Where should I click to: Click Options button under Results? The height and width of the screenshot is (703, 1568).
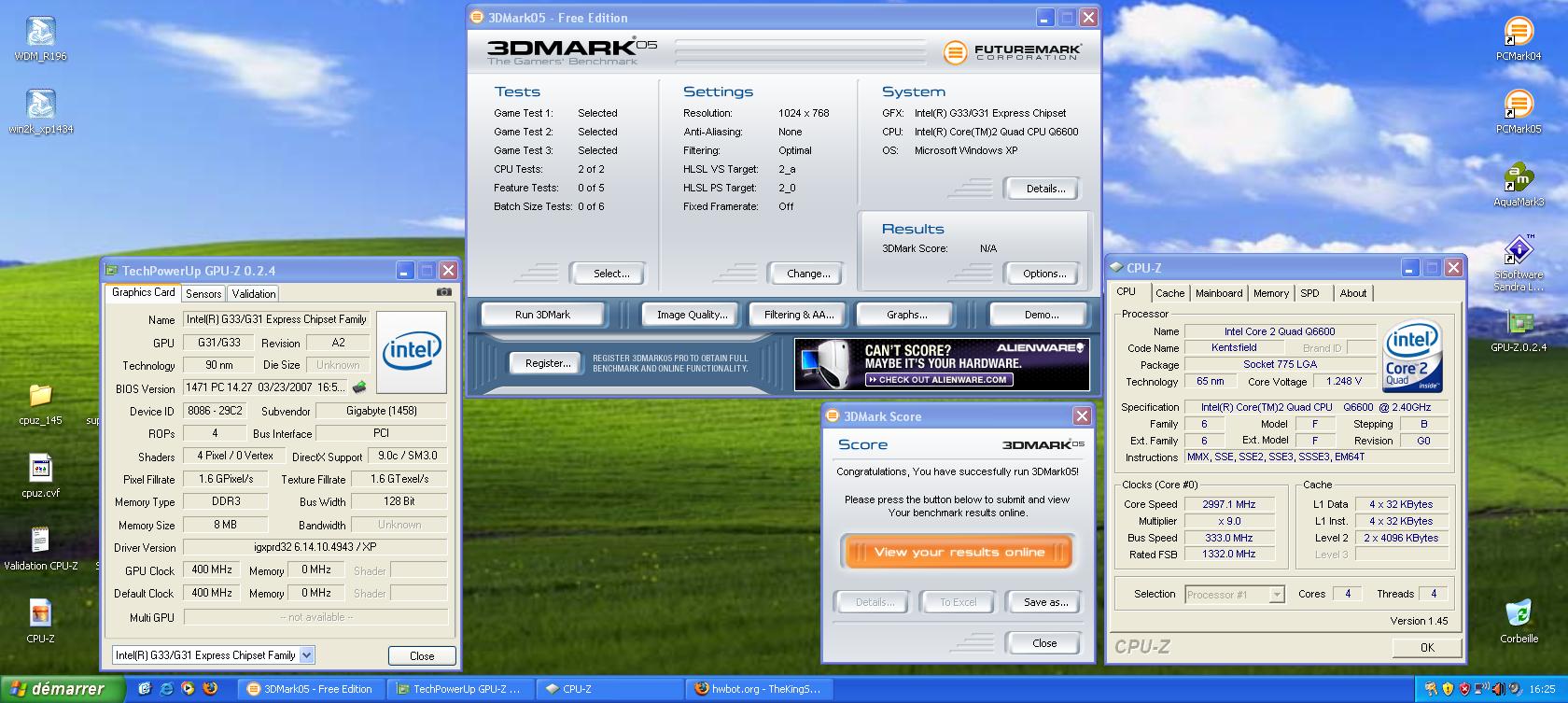[x=1044, y=274]
